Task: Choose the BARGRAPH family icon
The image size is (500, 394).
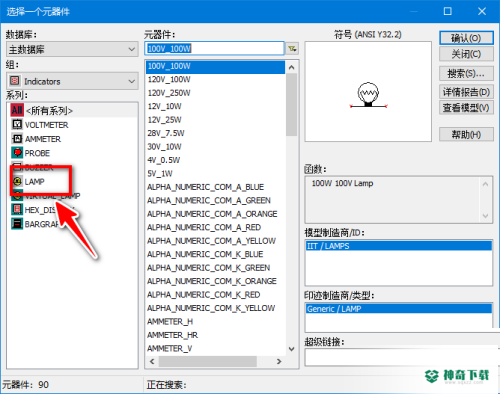Action: tap(17, 224)
